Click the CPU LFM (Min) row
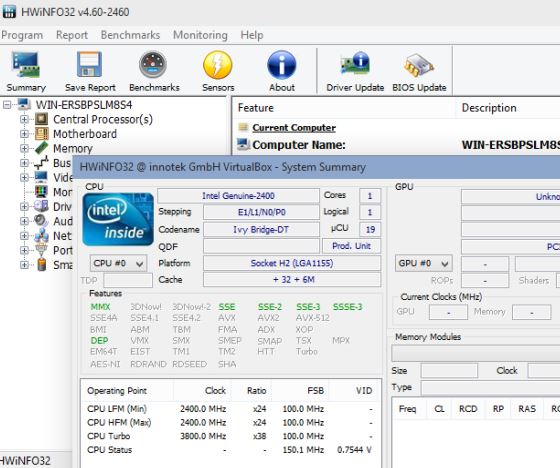Viewport: 560px width, 468px height. (230, 409)
